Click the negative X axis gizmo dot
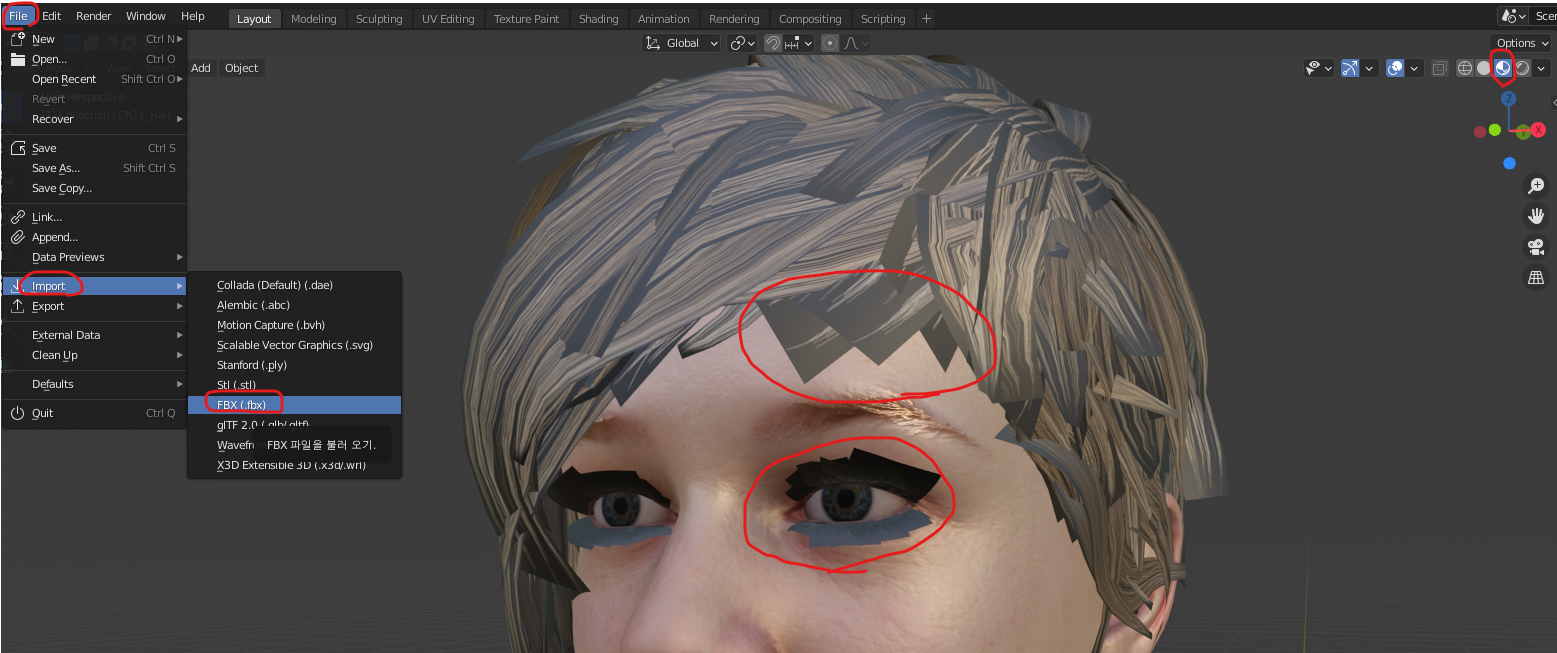The image size is (1557, 653). pyautogui.click(x=1480, y=131)
